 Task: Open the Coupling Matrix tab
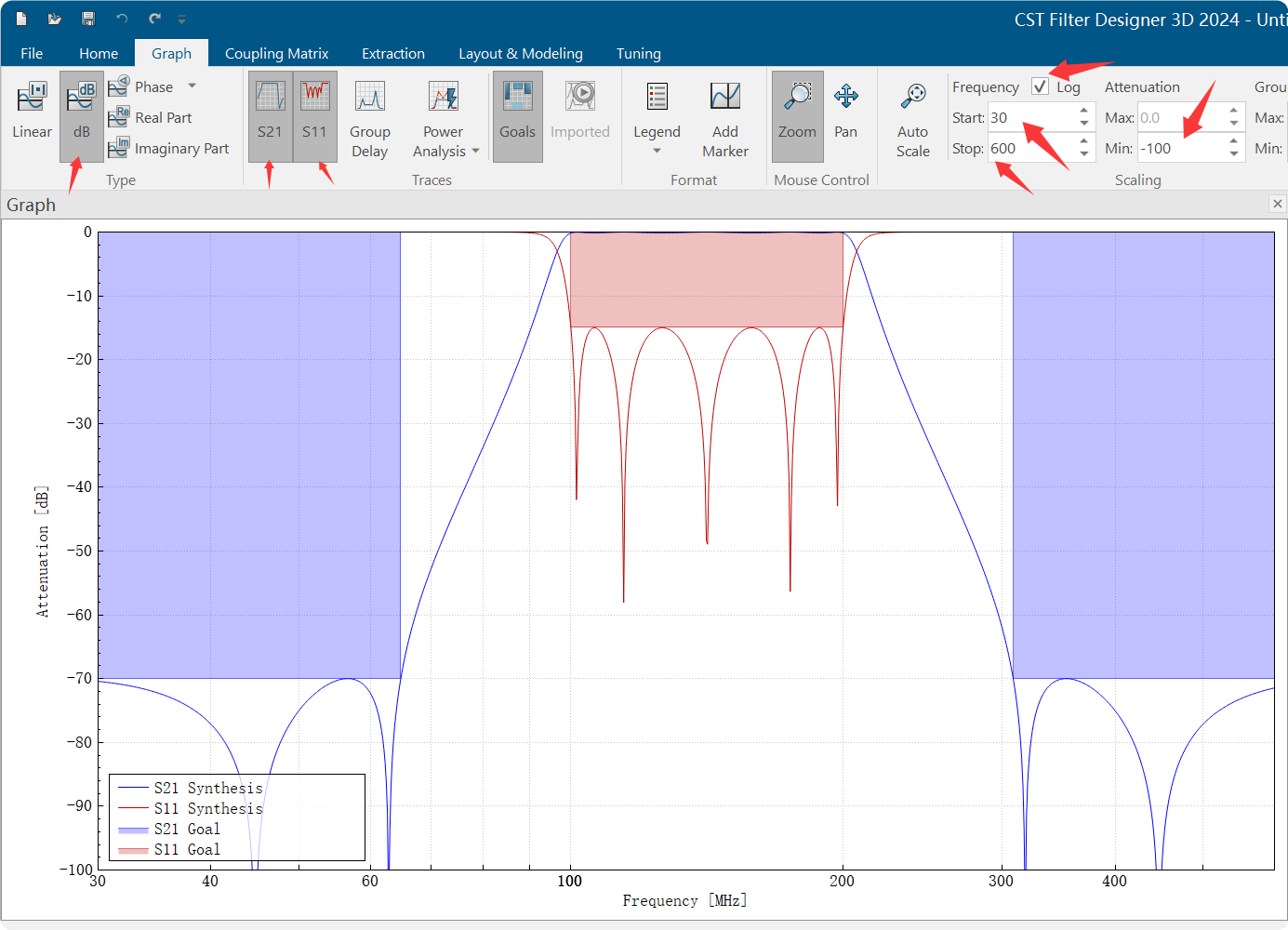pyautogui.click(x=276, y=54)
